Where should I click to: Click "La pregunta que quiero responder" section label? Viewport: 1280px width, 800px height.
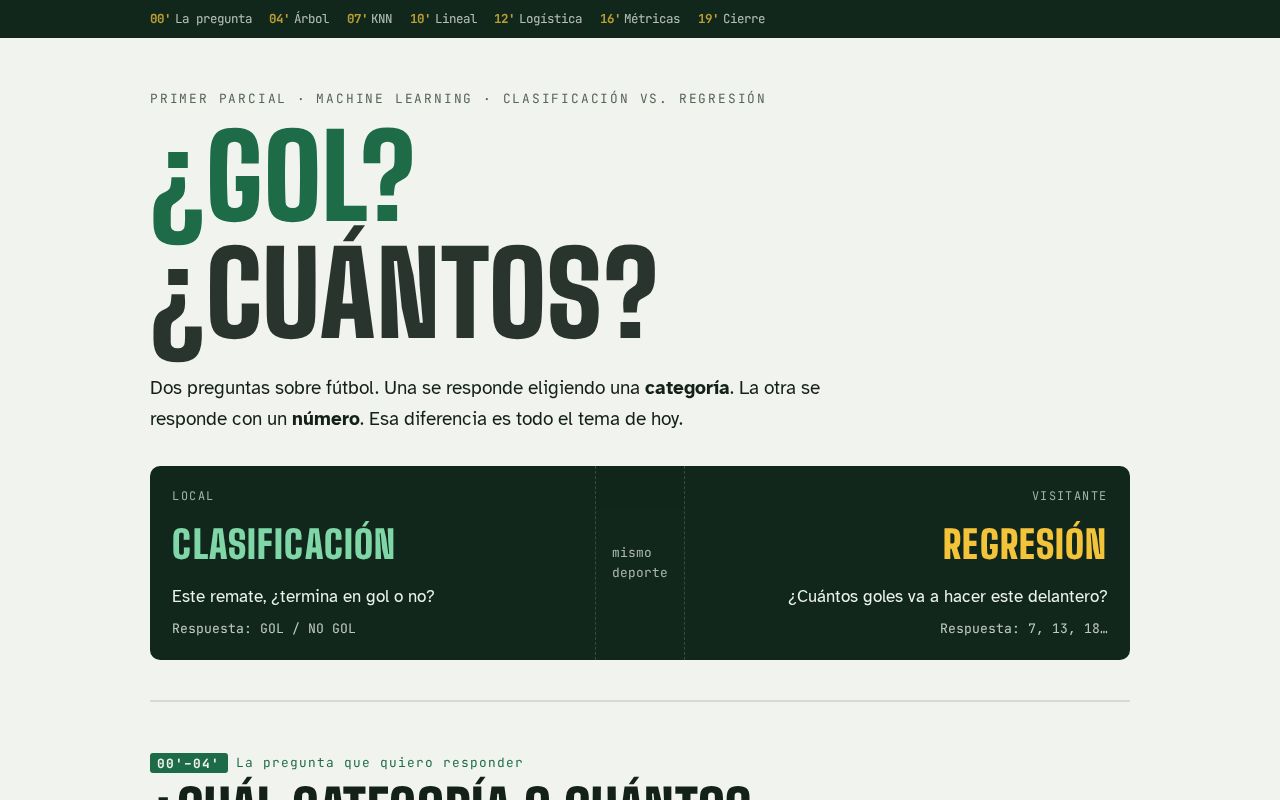pos(380,763)
